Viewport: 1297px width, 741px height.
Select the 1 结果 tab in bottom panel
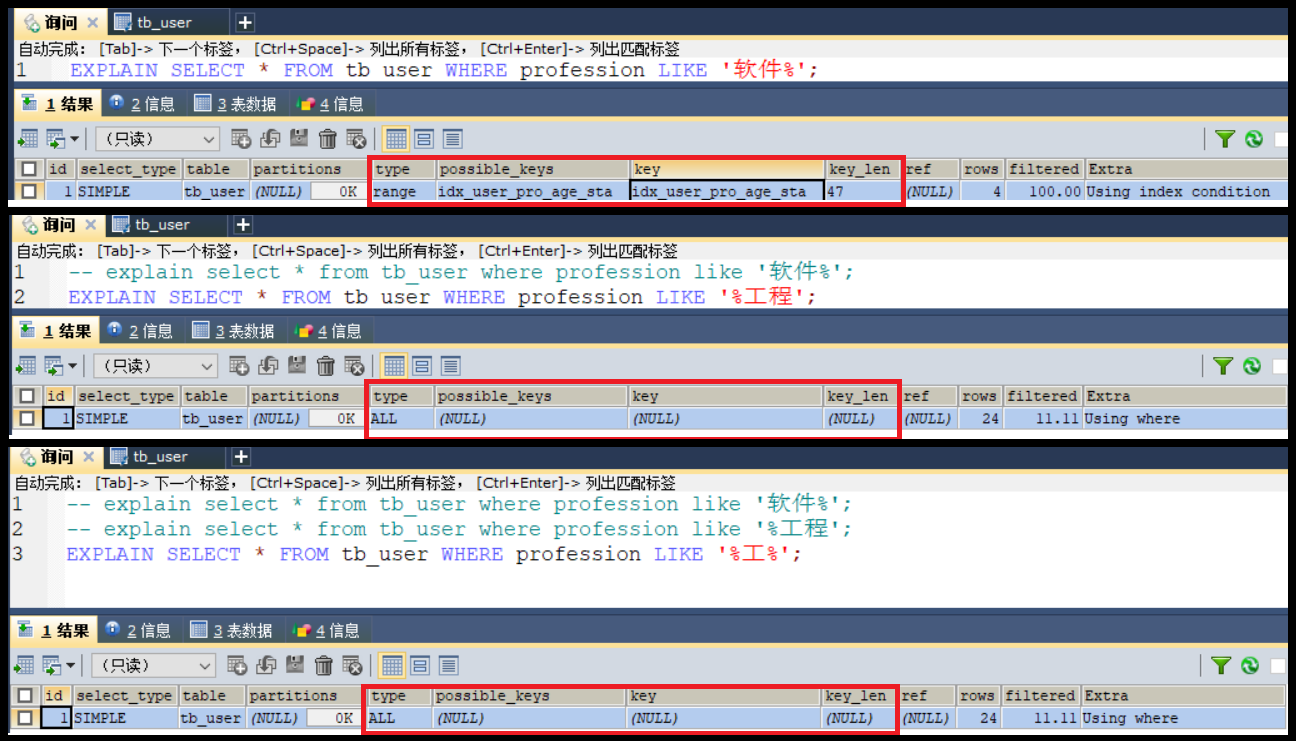point(56,631)
